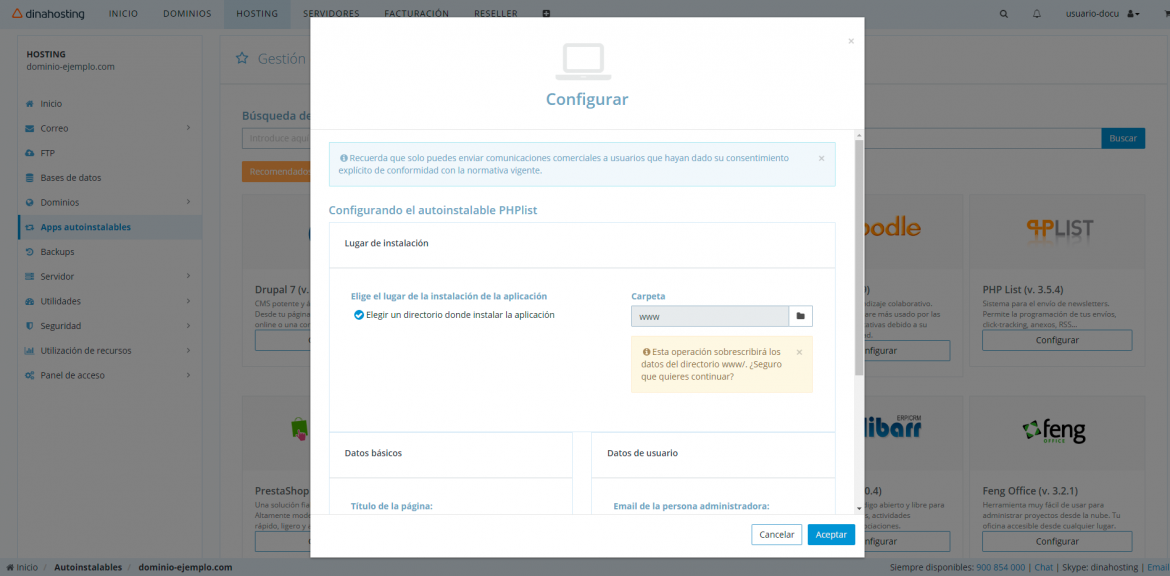Click the dinahosting logo
The height and width of the screenshot is (576, 1170).
click(x=49, y=13)
